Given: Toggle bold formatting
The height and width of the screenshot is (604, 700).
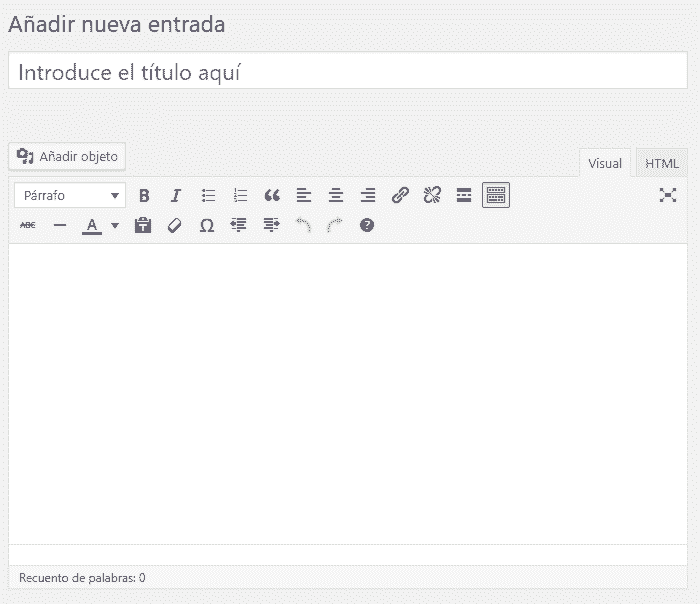Looking at the screenshot, I should 144,196.
